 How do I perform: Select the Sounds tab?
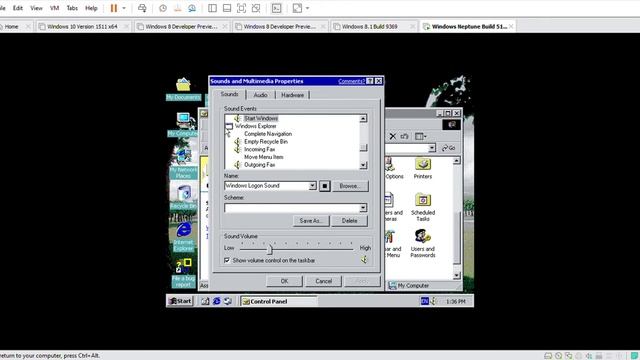coord(229,94)
